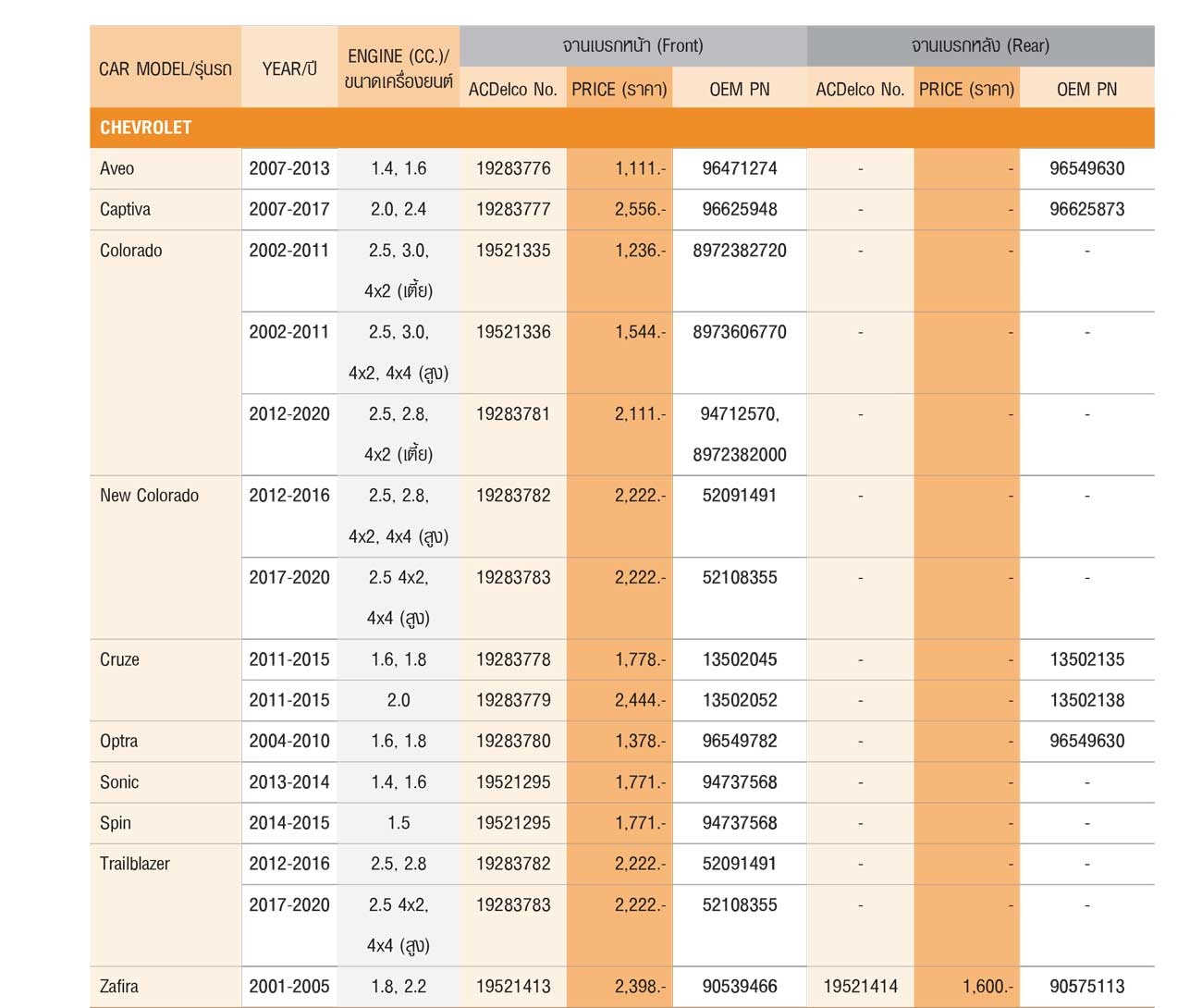Click engine size 1.5 for Spin
This screenshot has height=1008, width=1202.
[x=399, y=823]
